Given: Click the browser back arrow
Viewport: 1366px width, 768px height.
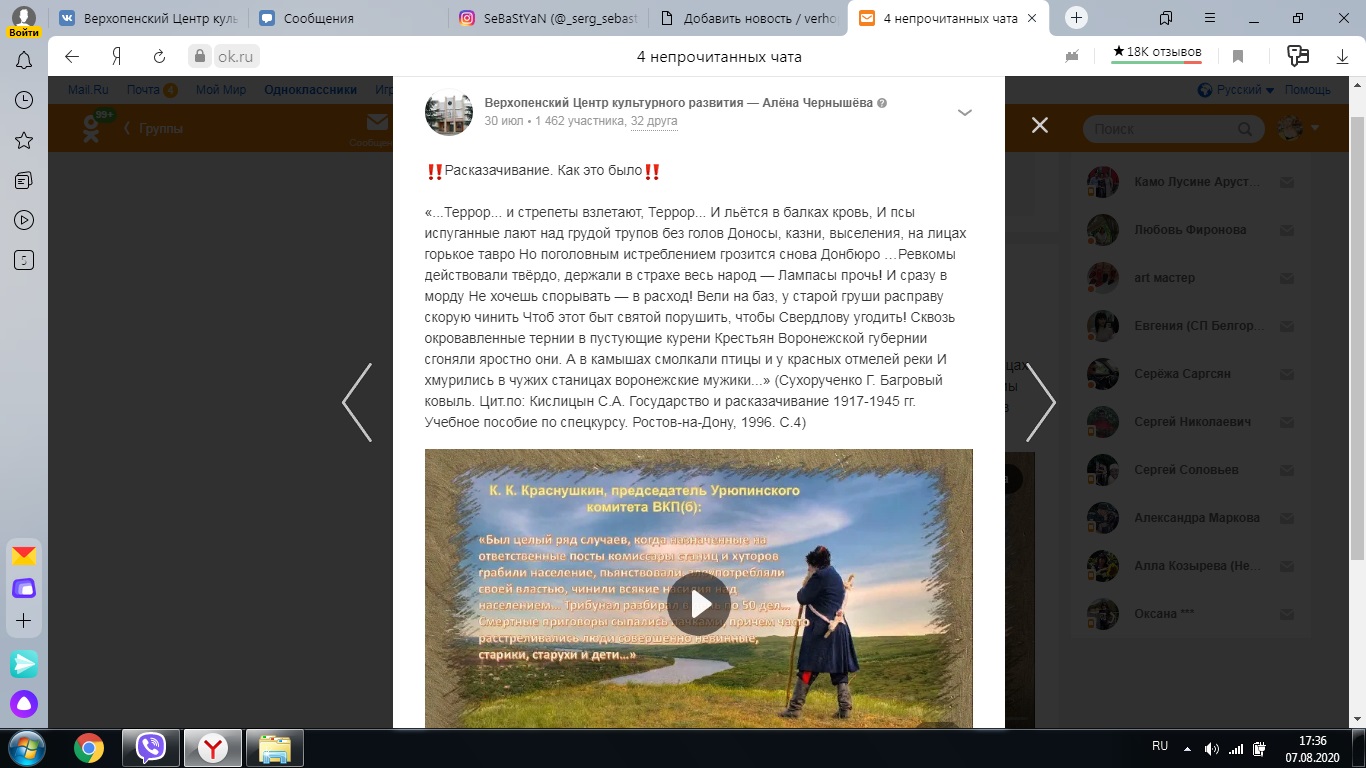Looking at the screenshot, I should tap(72, 57).
